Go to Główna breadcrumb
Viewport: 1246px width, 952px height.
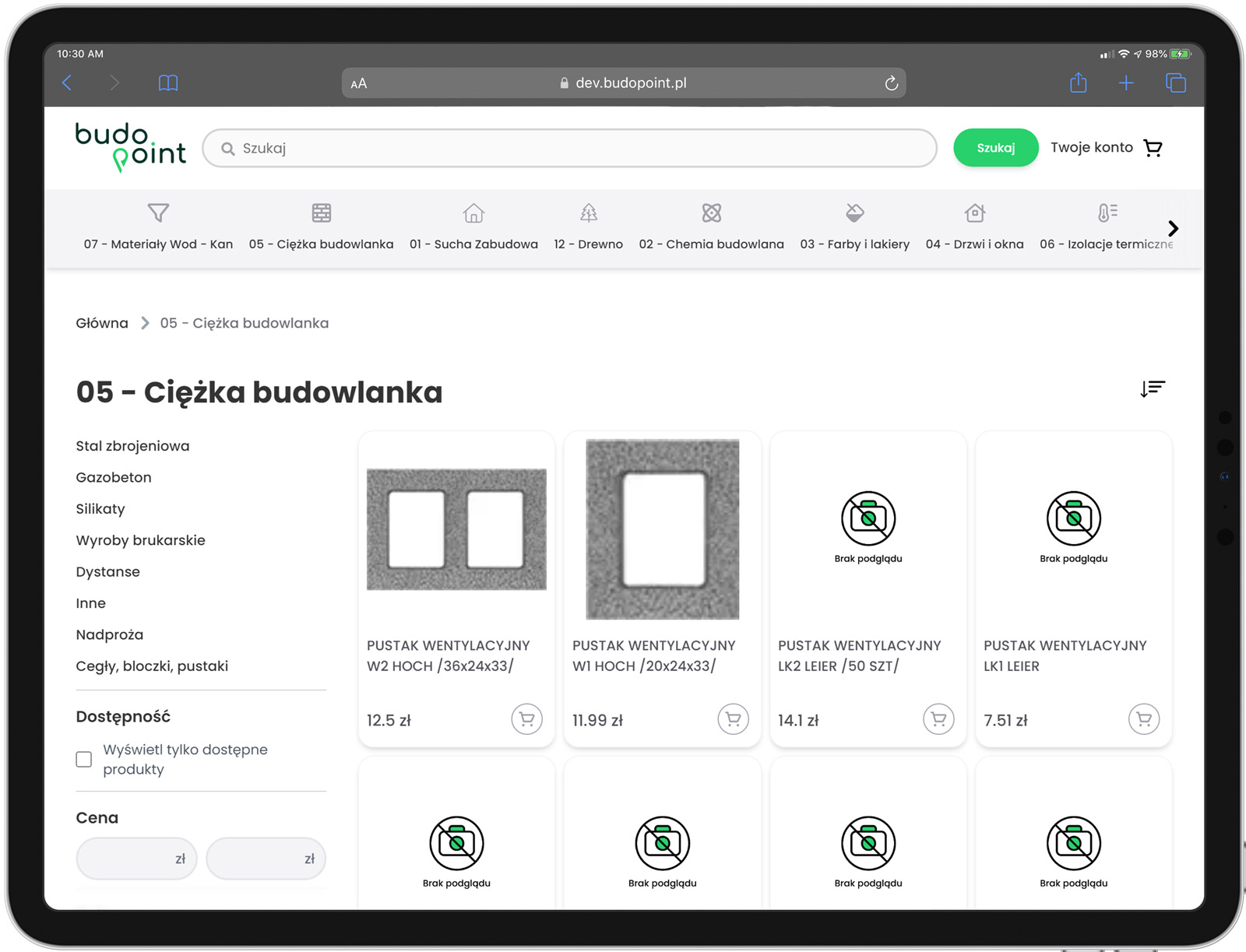[102, 323]
